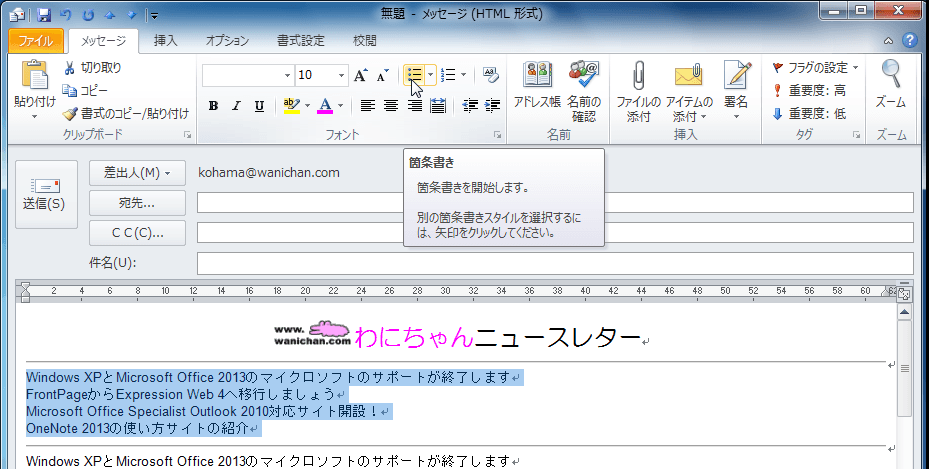The width and height of the screenshot is (929, 469).
Task: Open the highlight color dropdown arrow
Action: click(307, 106)
